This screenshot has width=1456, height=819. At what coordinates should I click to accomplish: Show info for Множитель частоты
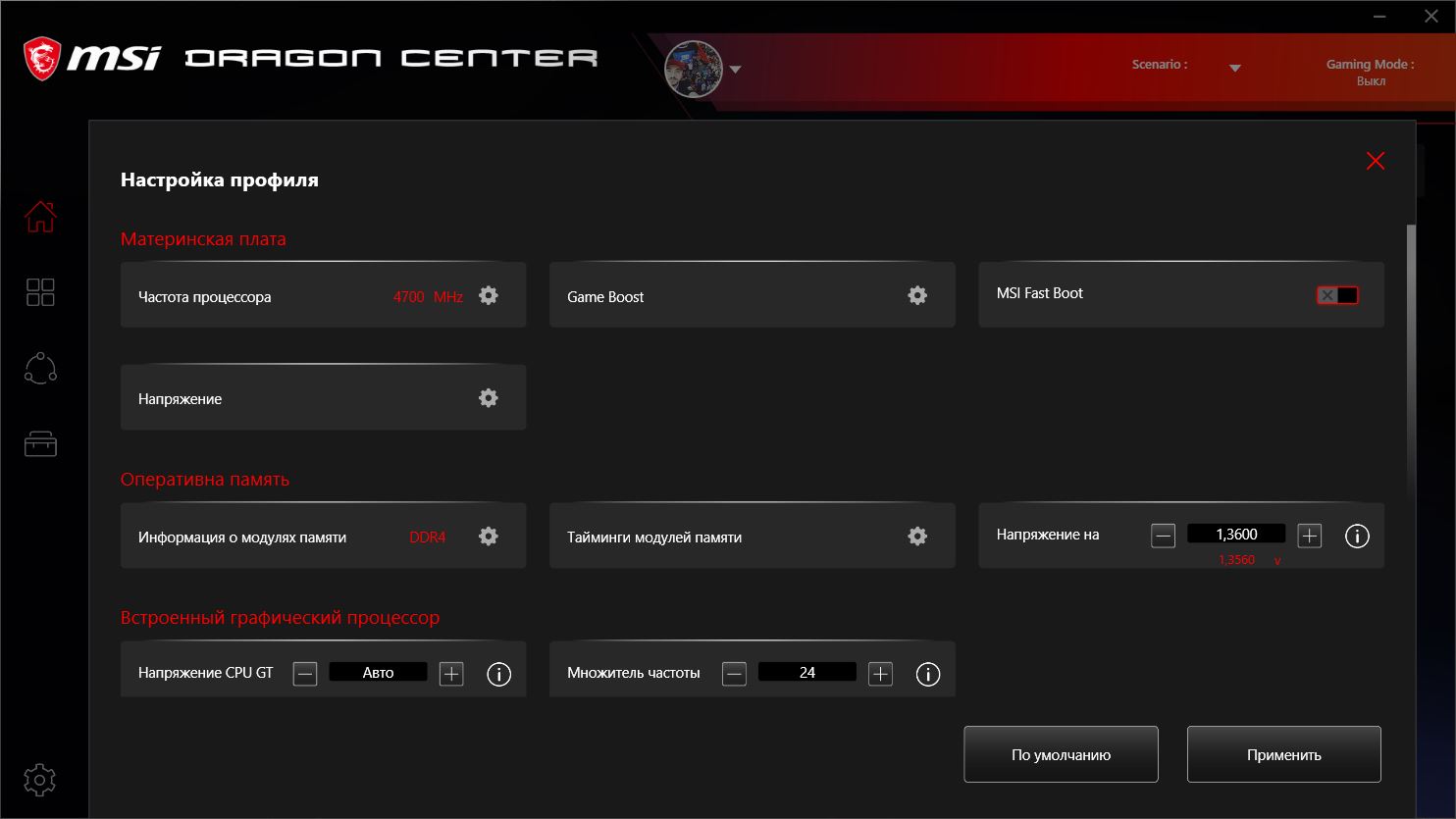pyautogui.click(x=928, y=674)
